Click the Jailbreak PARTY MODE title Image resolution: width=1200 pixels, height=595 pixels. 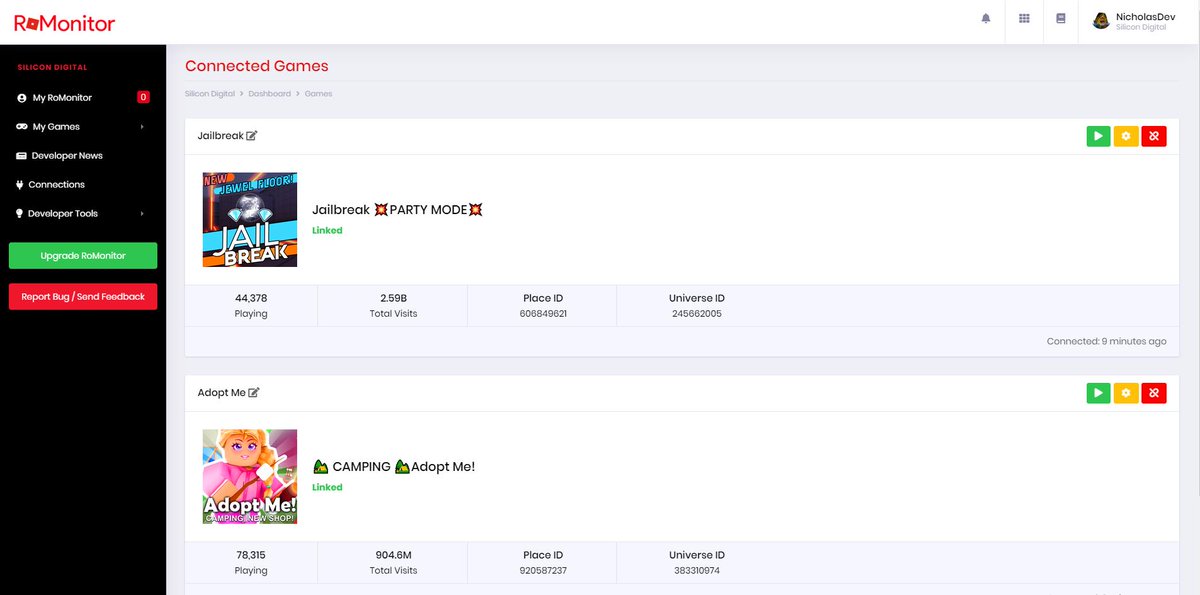coord(398,210)
